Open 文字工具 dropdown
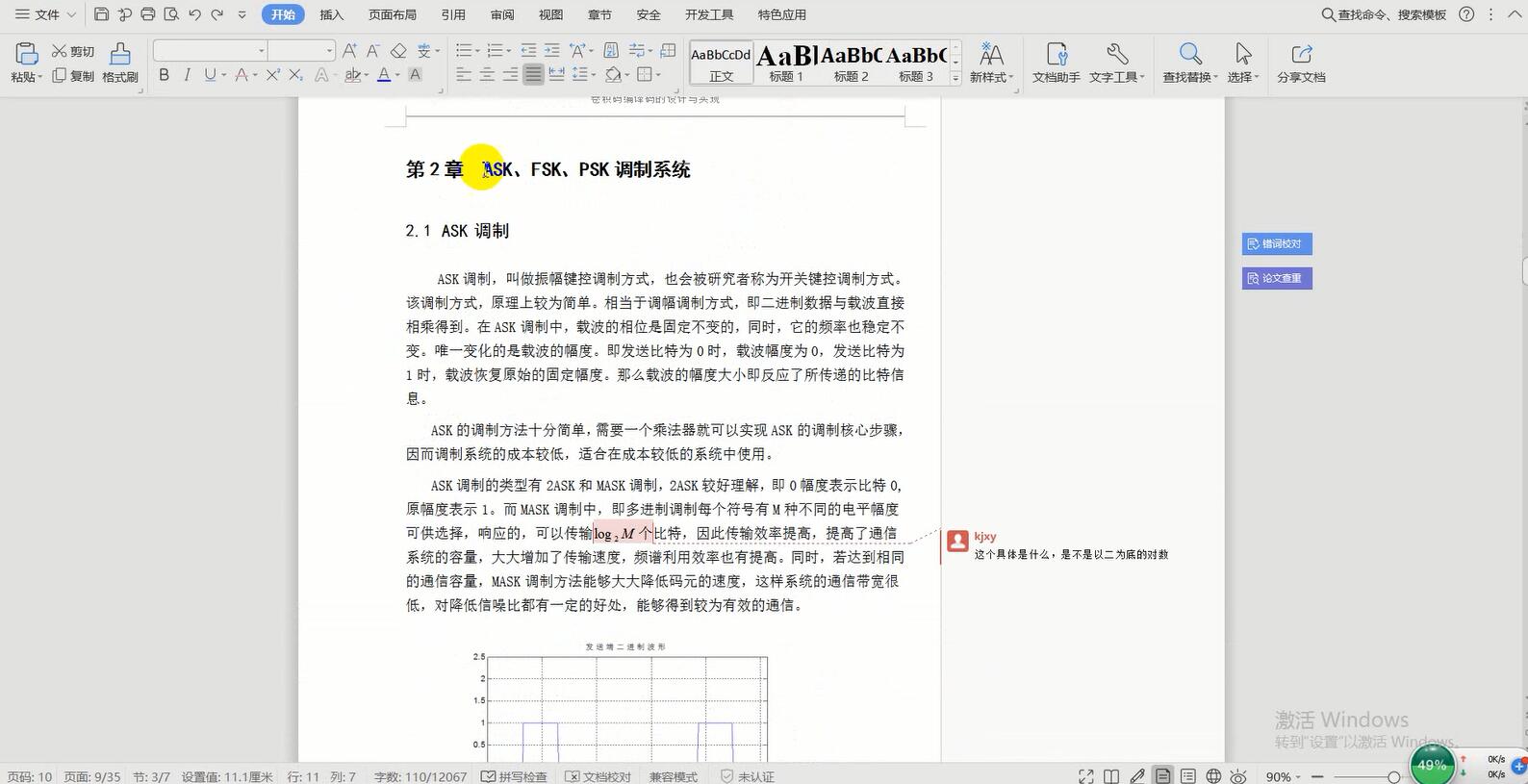The width and height of the screenshot is (1528, 784). [x=1117, y=76]
